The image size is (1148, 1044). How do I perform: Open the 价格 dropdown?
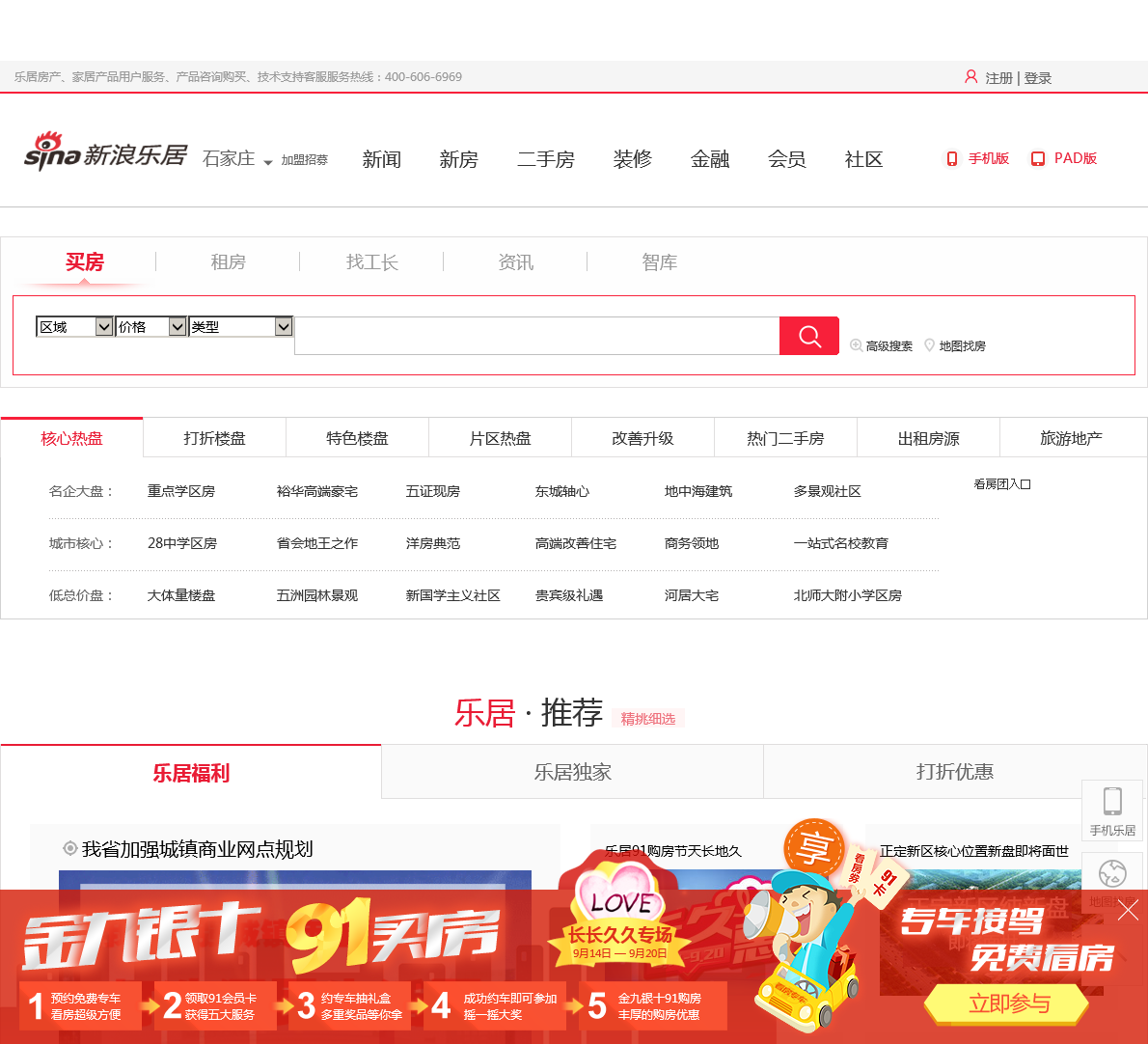(150, 326)
